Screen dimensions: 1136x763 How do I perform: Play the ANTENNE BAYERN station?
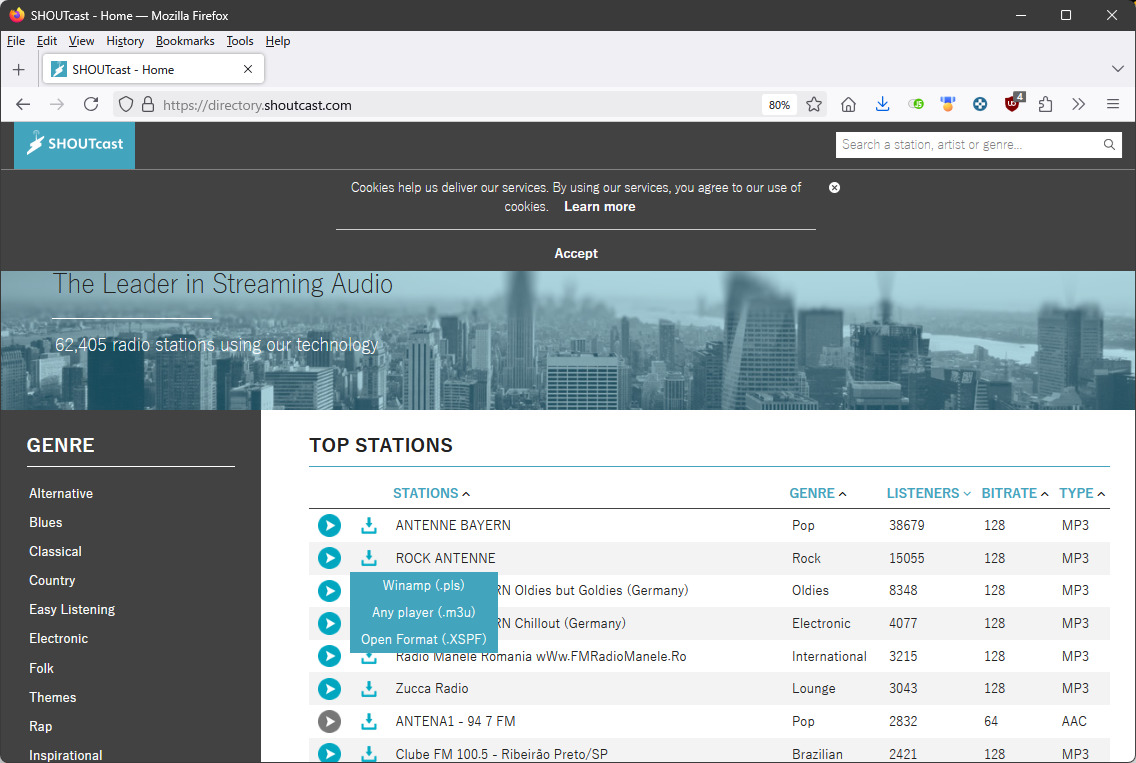(329, 525)
